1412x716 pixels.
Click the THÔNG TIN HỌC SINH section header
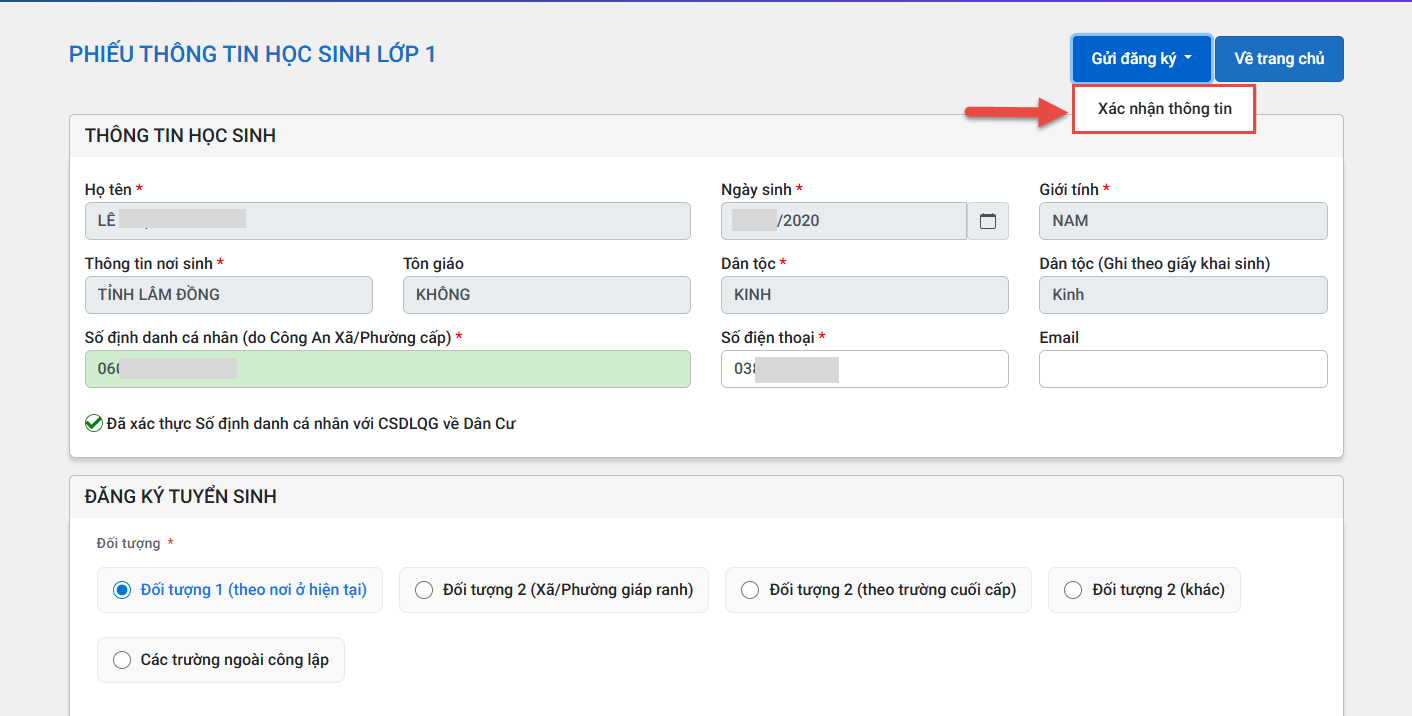(706, 135)
